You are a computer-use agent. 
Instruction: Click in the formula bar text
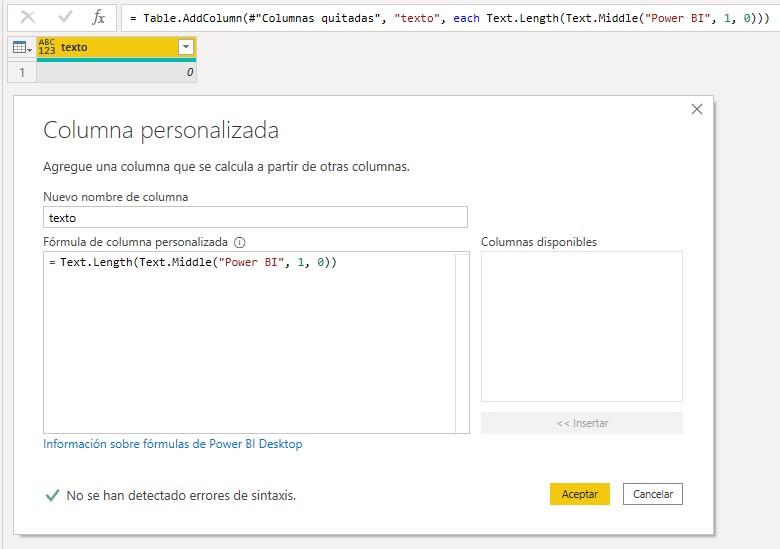tap(450, 18)
